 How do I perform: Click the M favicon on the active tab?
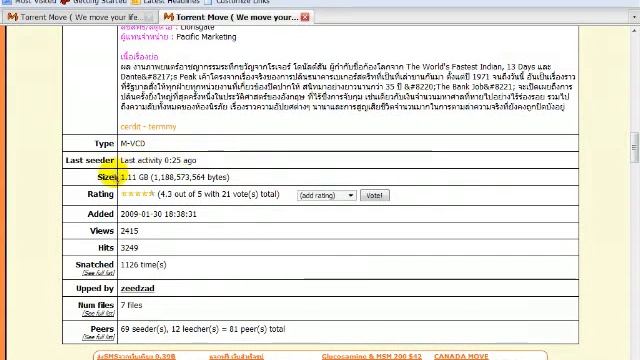tap(169, 17)
